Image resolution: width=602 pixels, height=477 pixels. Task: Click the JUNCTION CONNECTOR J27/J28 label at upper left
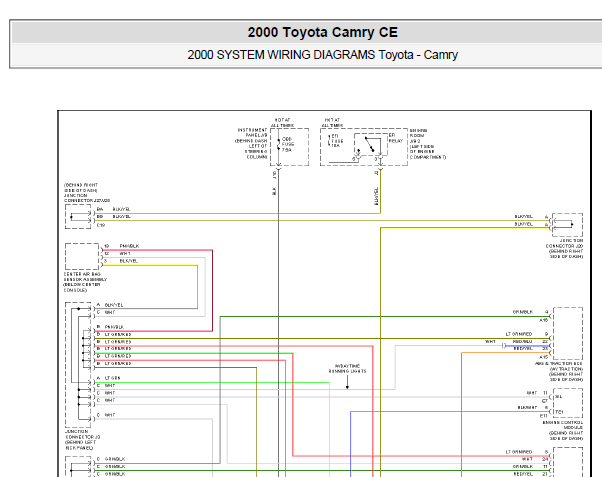point(87,193)
